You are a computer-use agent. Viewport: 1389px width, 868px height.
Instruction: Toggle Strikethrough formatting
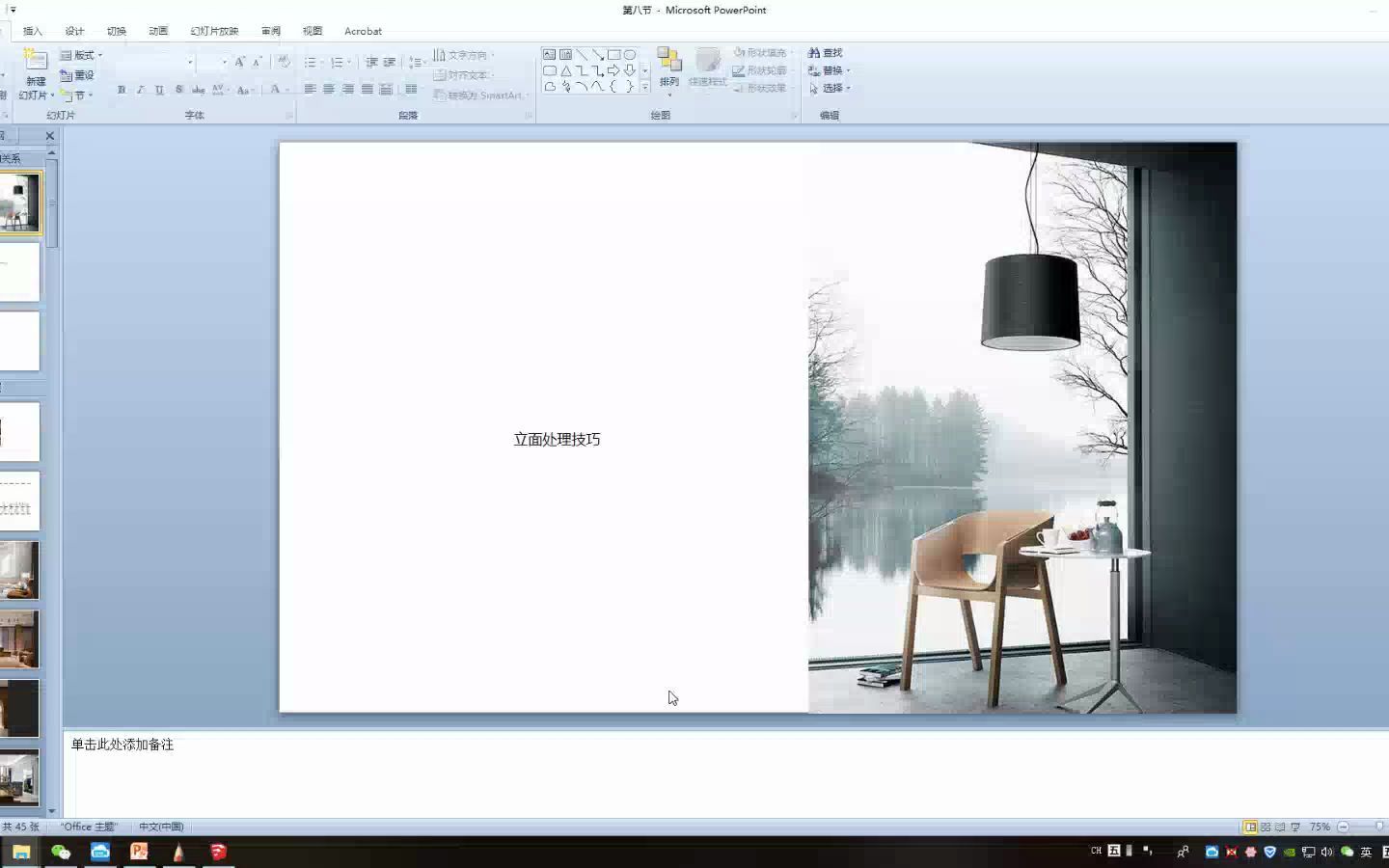point(198,90)
